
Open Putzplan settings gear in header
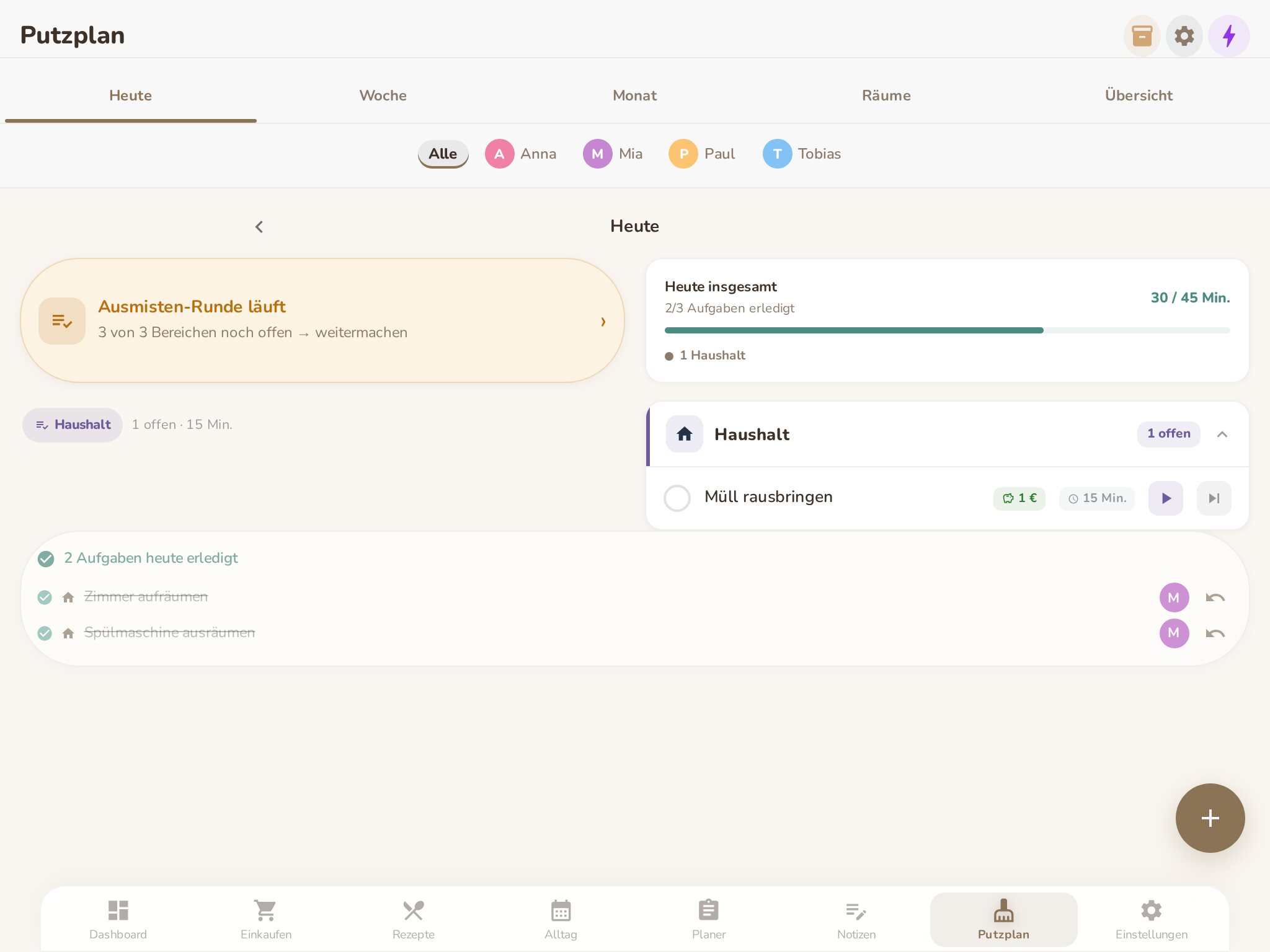click(1184, 36)
